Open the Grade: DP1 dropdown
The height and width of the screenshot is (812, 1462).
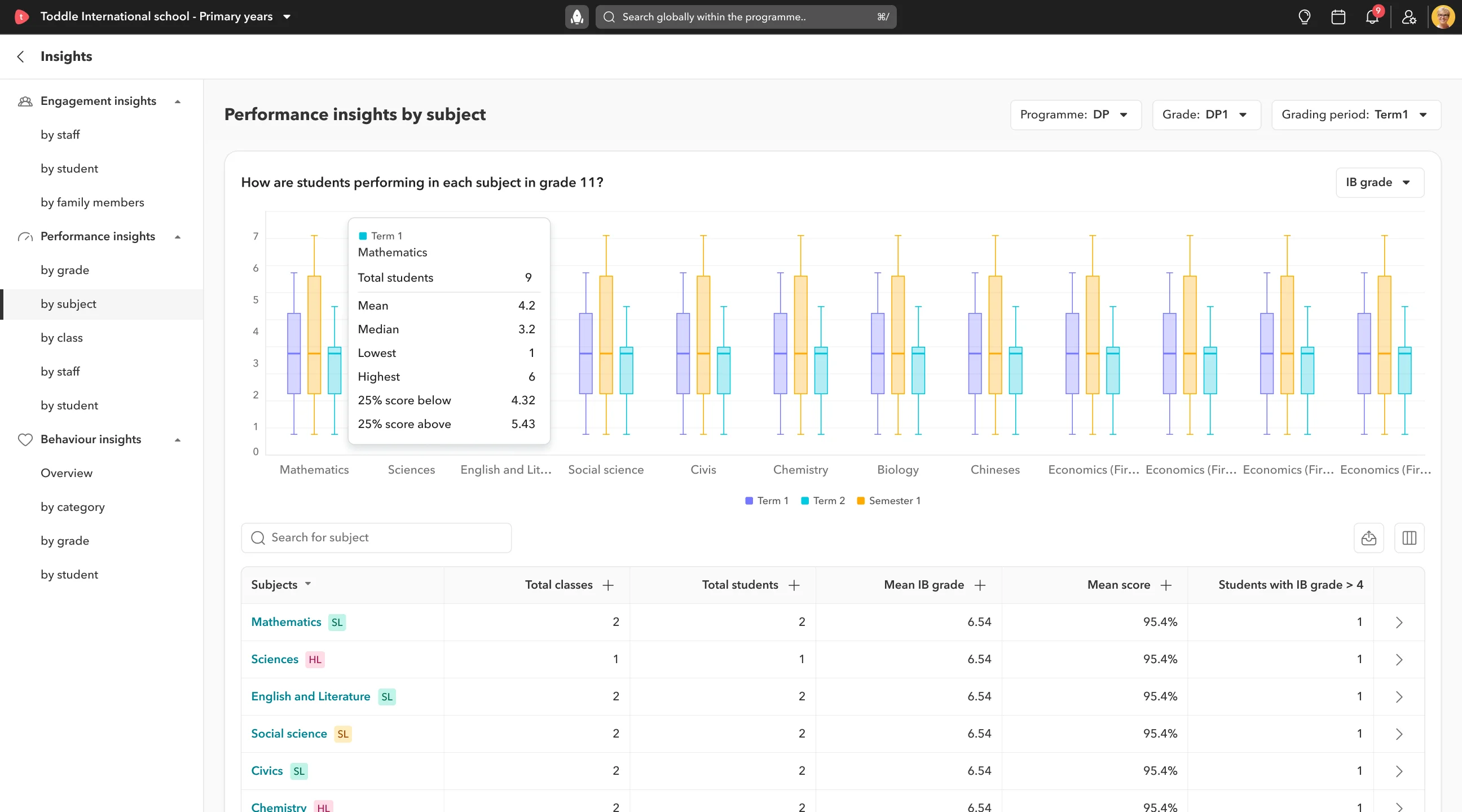tap(1206, 114)
